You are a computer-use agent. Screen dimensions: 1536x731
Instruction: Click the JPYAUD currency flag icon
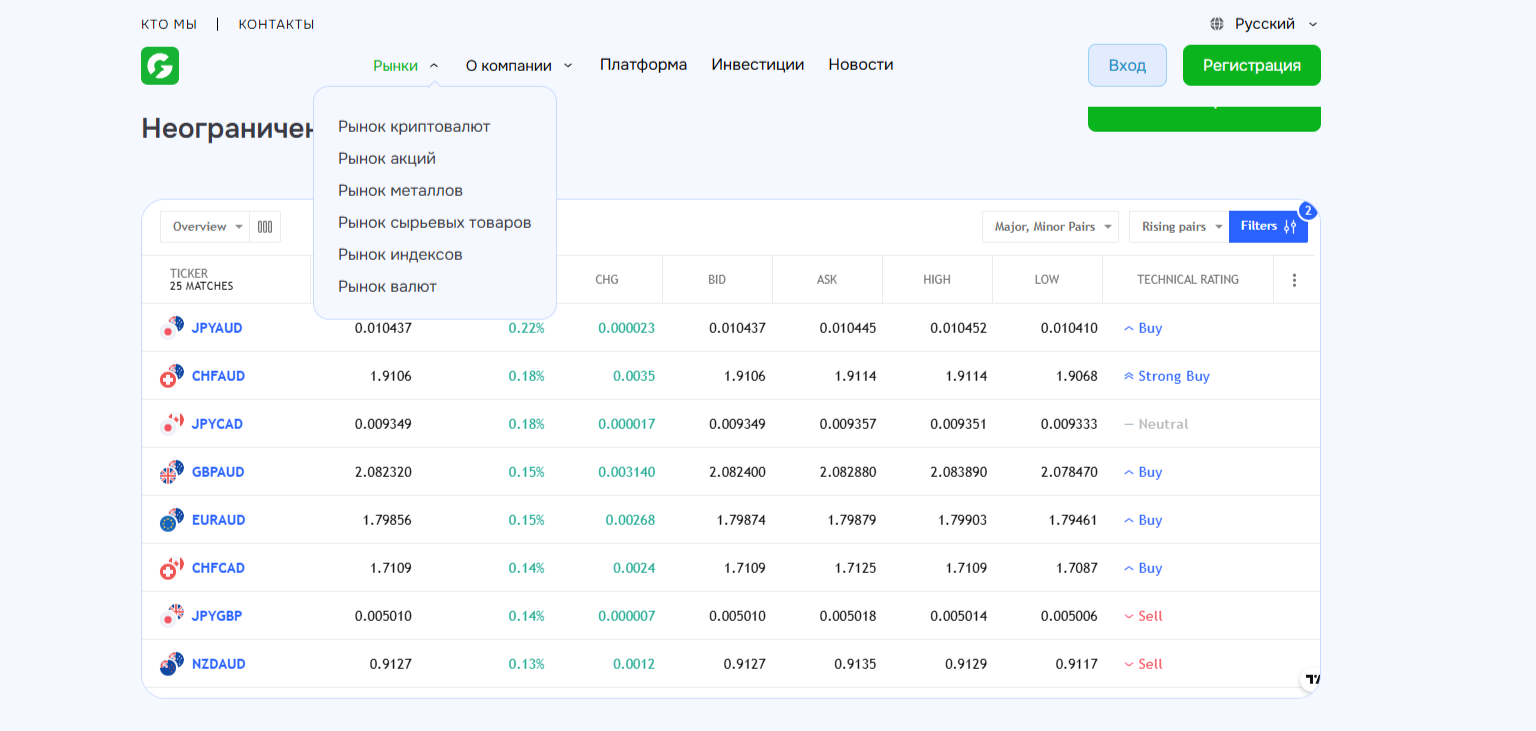(x=172, y=328)
